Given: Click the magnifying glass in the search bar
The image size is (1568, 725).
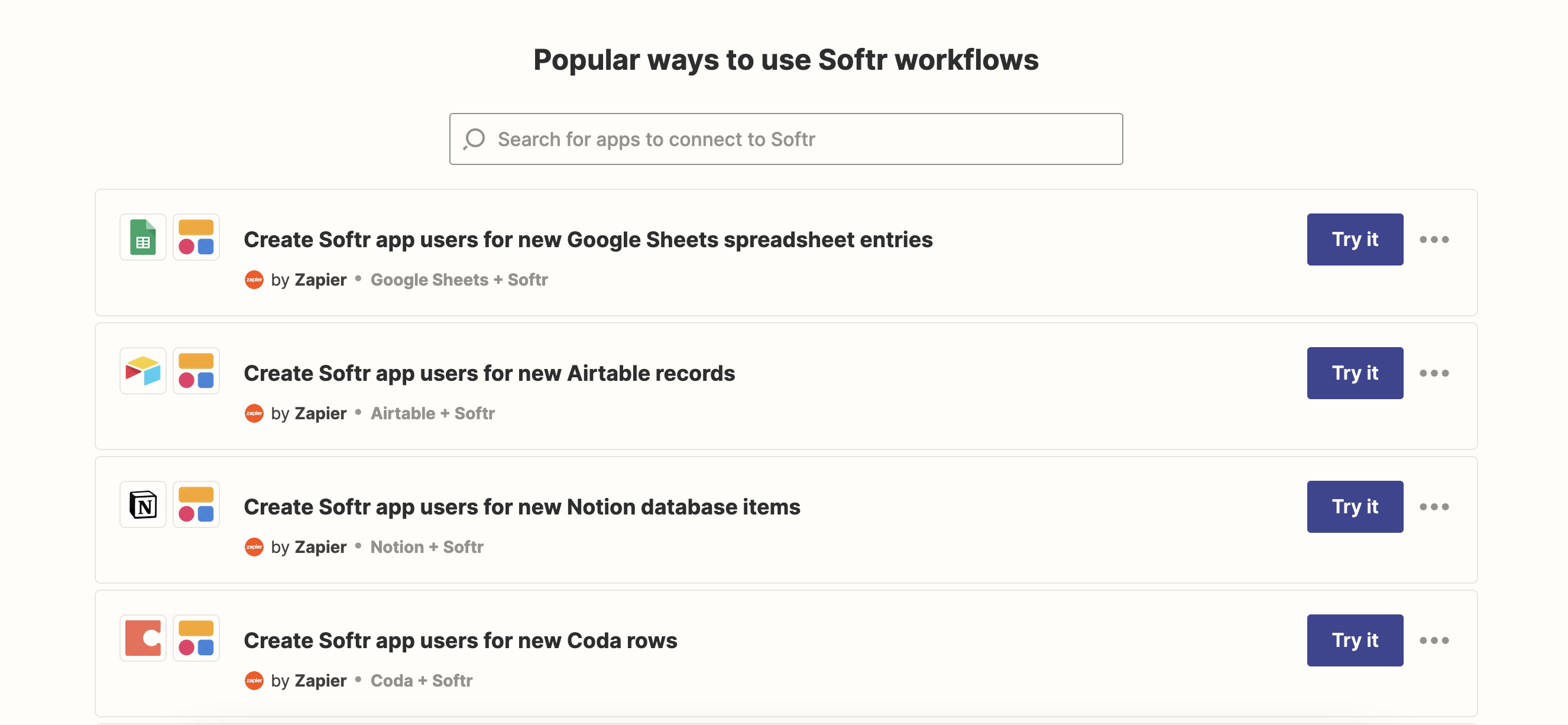Looking at the screenshot, I should point(472,139).
